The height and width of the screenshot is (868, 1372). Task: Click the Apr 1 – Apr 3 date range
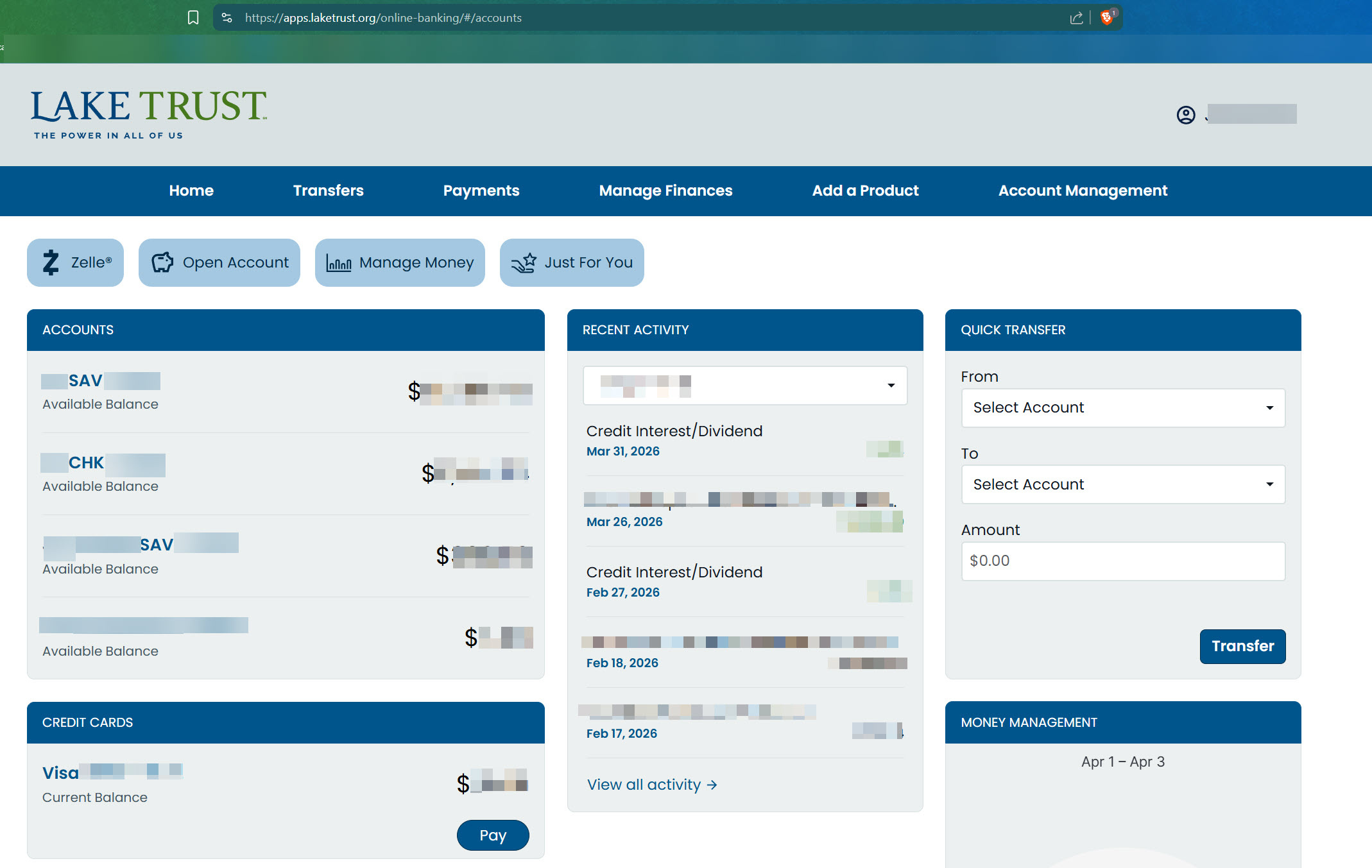tap(1123, 762)
